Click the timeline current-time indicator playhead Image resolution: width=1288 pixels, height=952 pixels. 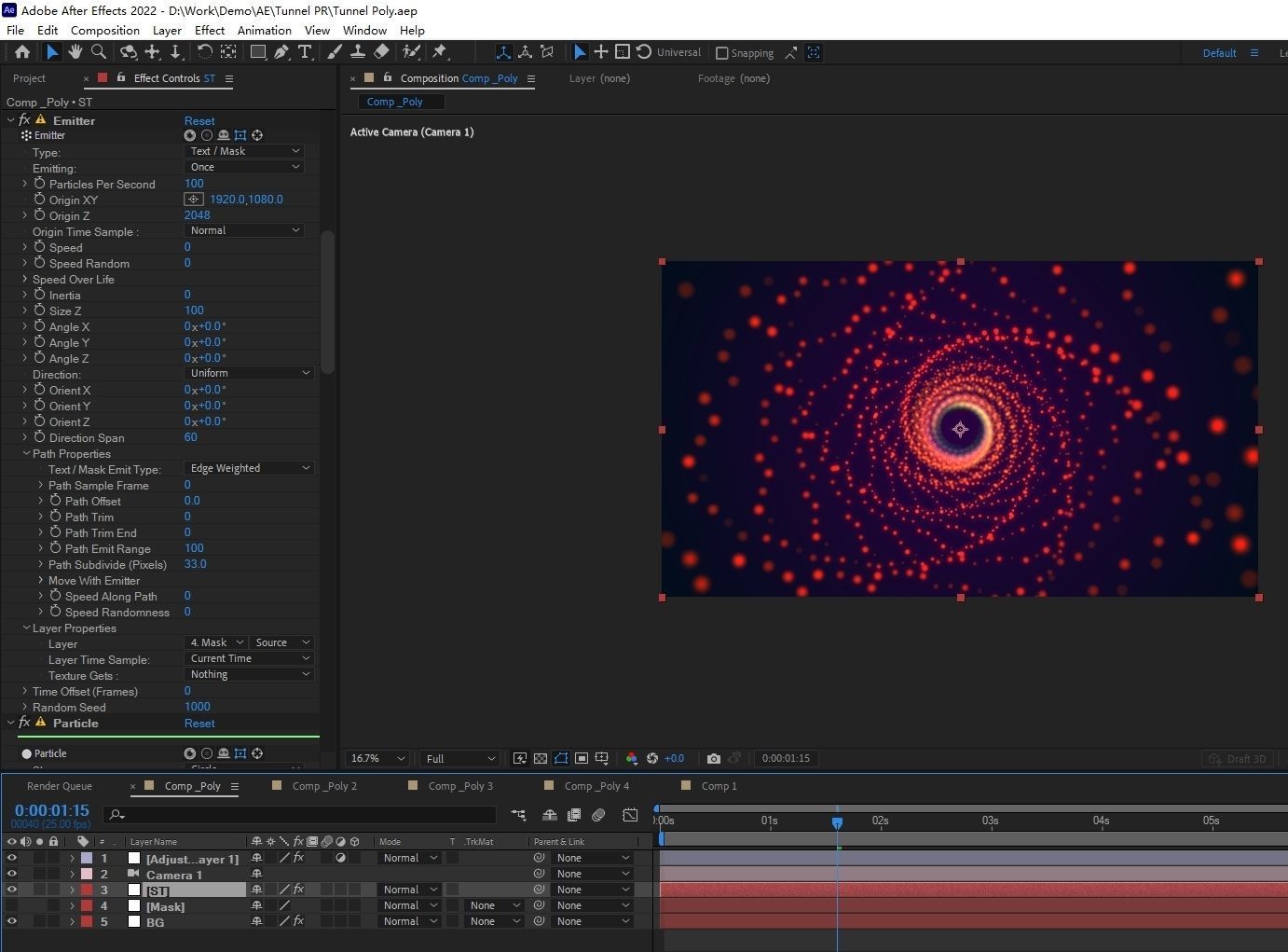tap(837, 821)
